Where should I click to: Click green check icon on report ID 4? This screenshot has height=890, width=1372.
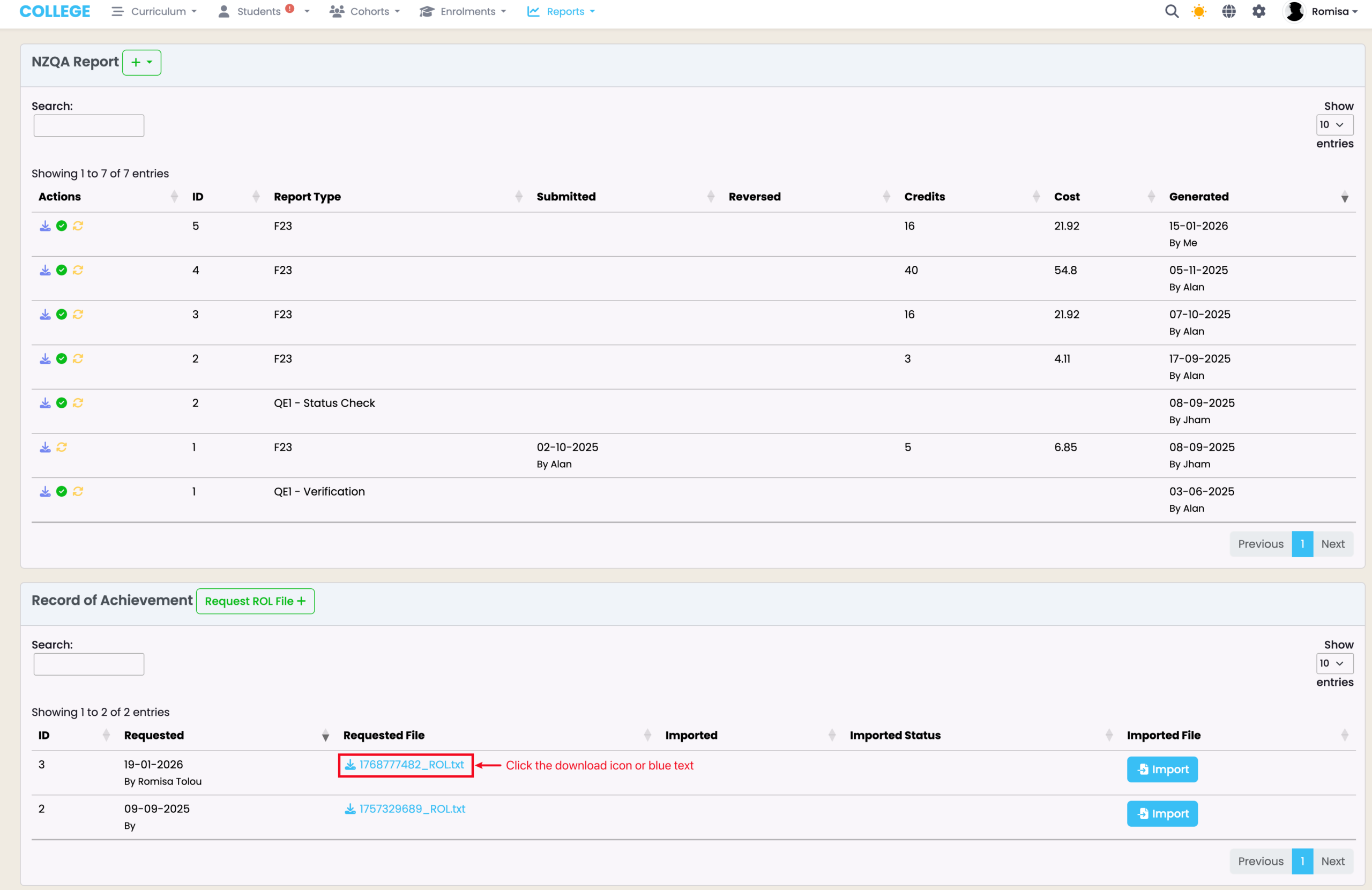pos(62,271)
